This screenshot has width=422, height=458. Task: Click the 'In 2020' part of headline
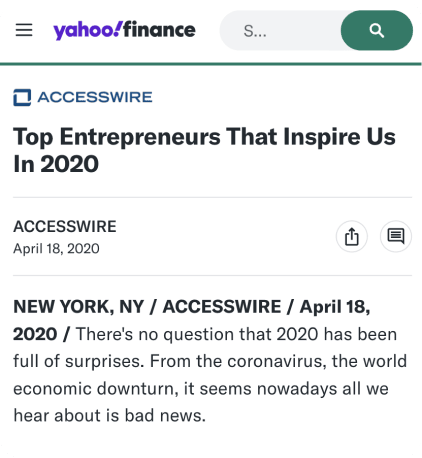pos(56,164)
